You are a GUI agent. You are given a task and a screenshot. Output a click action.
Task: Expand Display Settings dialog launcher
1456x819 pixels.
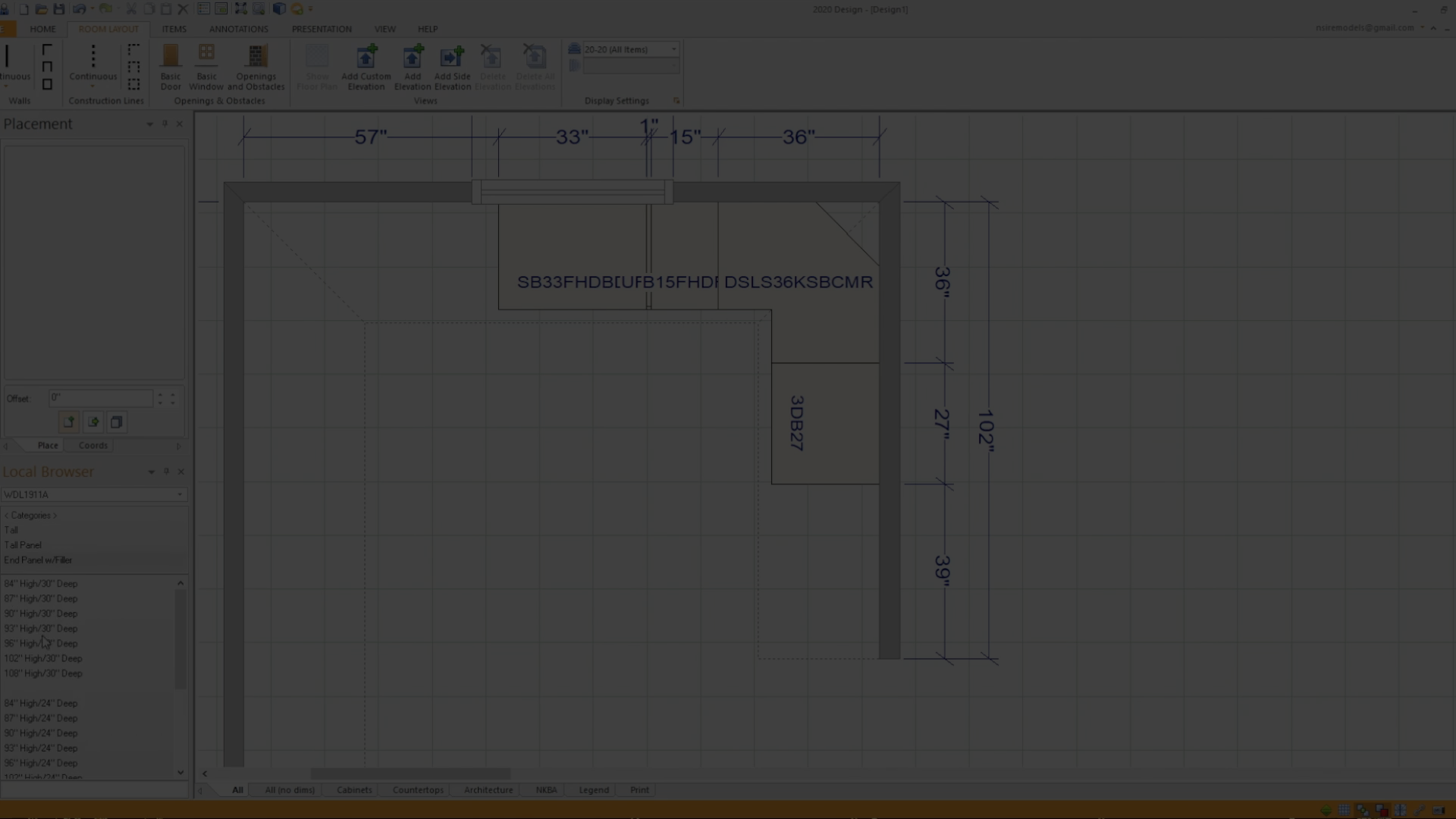676,100
